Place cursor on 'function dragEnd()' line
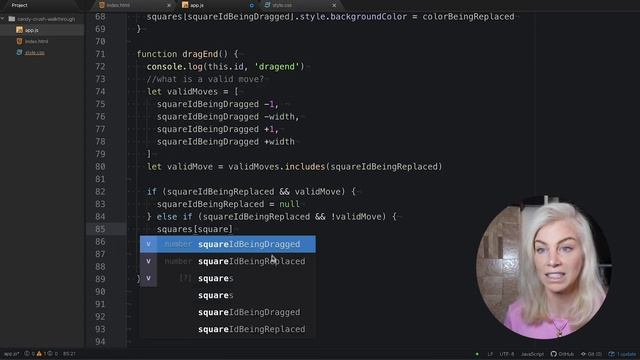This screenshot has height=360, width=640. click(x=187, y=54)
